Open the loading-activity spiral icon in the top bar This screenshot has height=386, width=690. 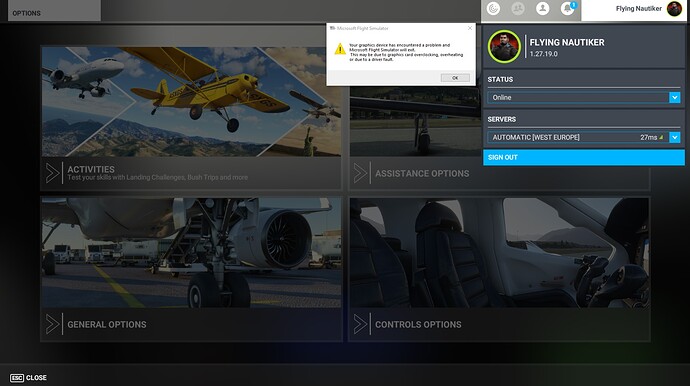(x=493, y=8)
